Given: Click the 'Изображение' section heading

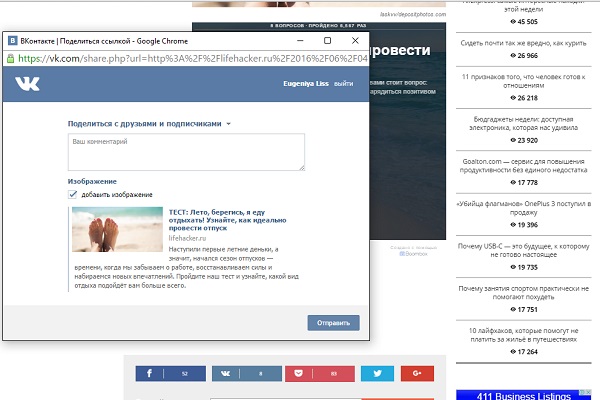Looking at the screenshot, I should click(x=92, y=181).
